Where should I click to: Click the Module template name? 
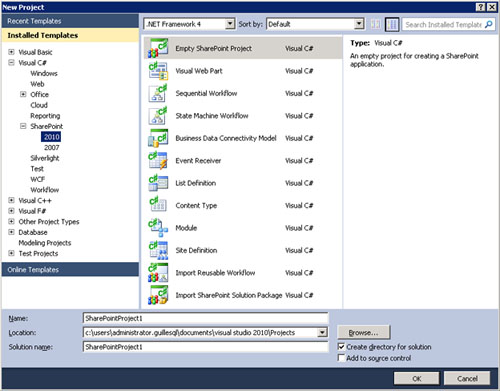click(186, 228)
